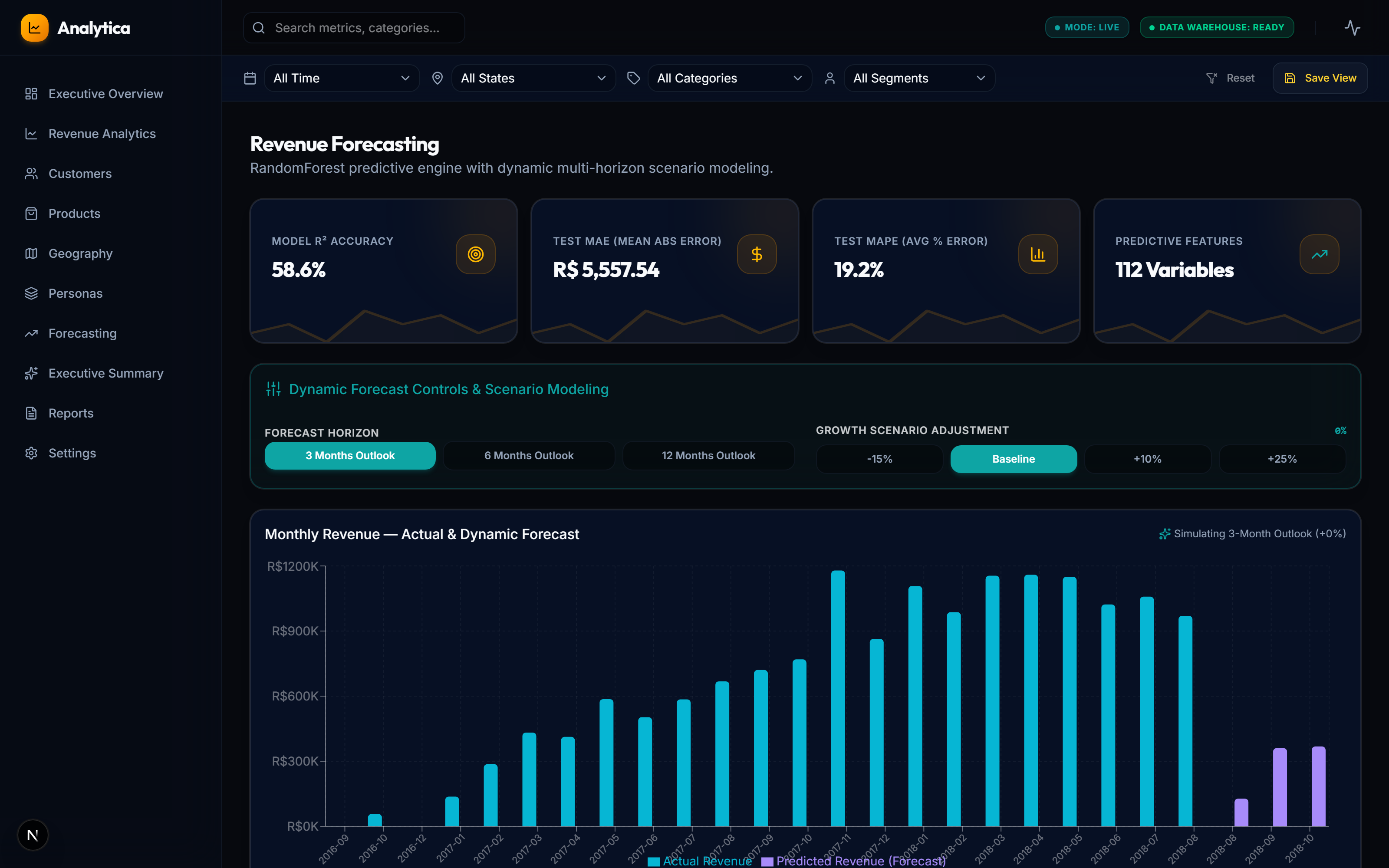Click the Forecasting trend arrow icon

click(31, 333)
